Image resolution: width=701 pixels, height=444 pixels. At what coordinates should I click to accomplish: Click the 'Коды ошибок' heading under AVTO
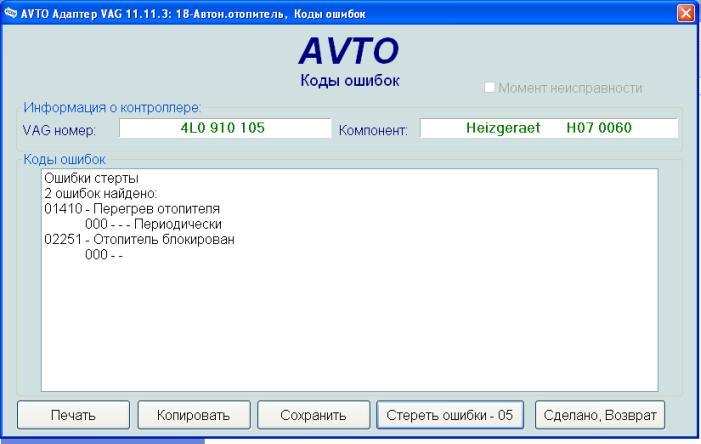click(350, 80)
